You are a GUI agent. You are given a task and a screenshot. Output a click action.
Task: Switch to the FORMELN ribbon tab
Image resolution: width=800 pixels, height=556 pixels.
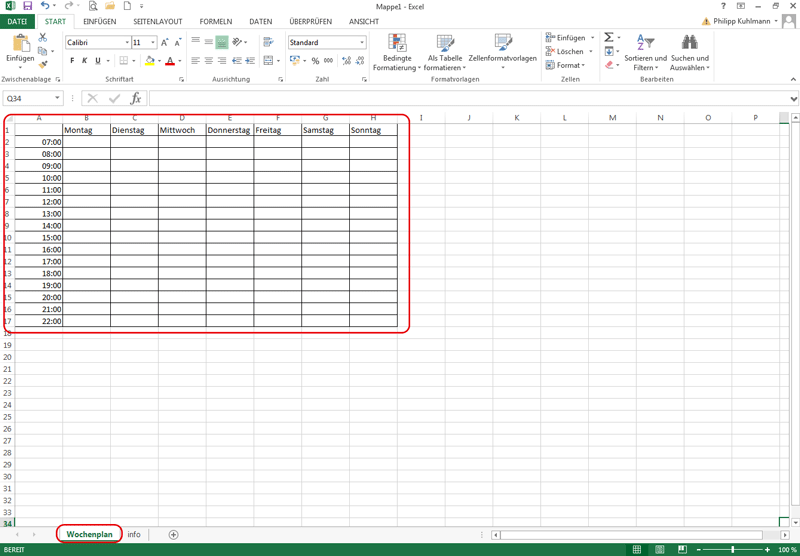click(216, 22)
